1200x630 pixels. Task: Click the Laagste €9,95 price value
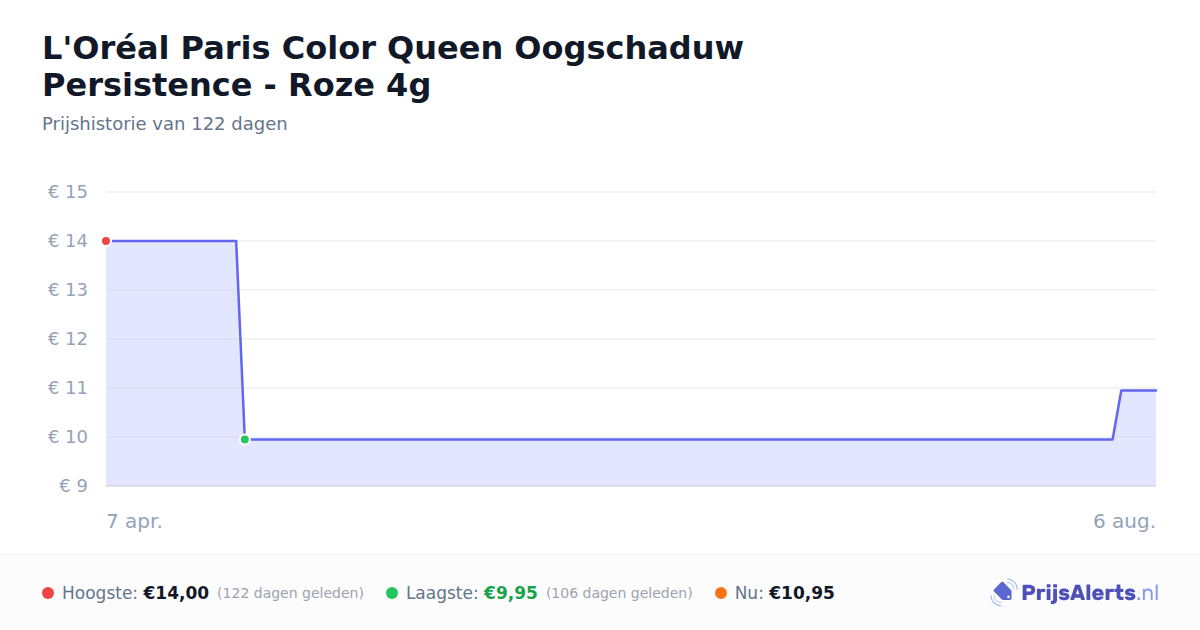[x=511, y=593]
